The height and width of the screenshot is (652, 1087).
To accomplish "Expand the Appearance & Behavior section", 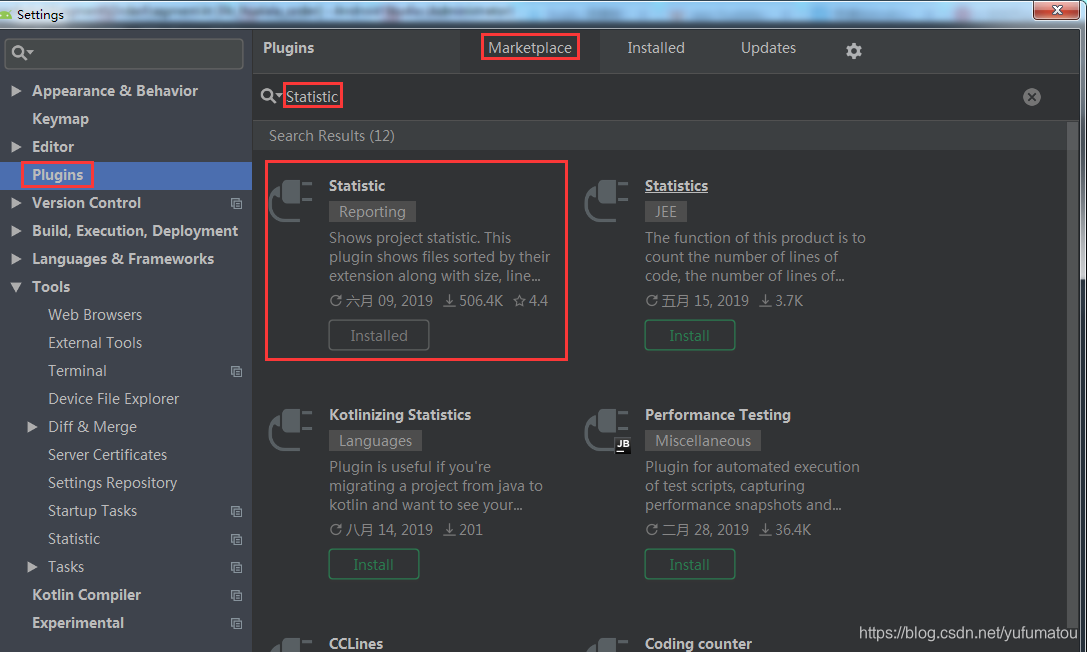I will [x=17, y=90].
